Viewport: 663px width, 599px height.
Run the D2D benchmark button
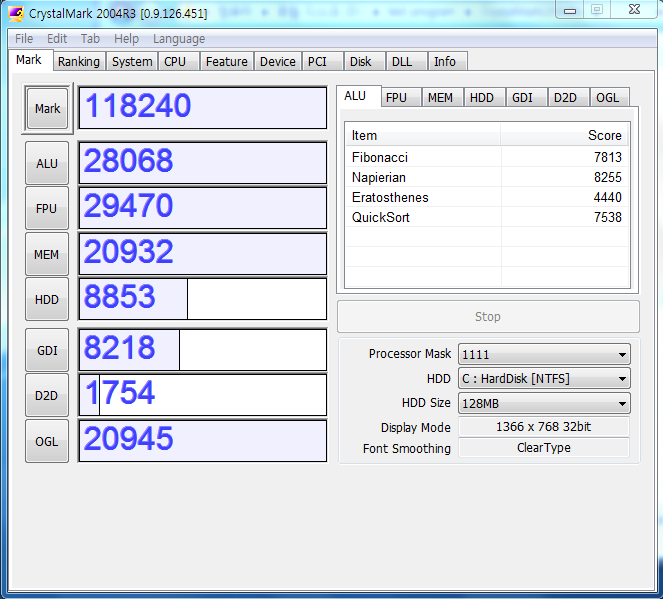pos(47,396)
